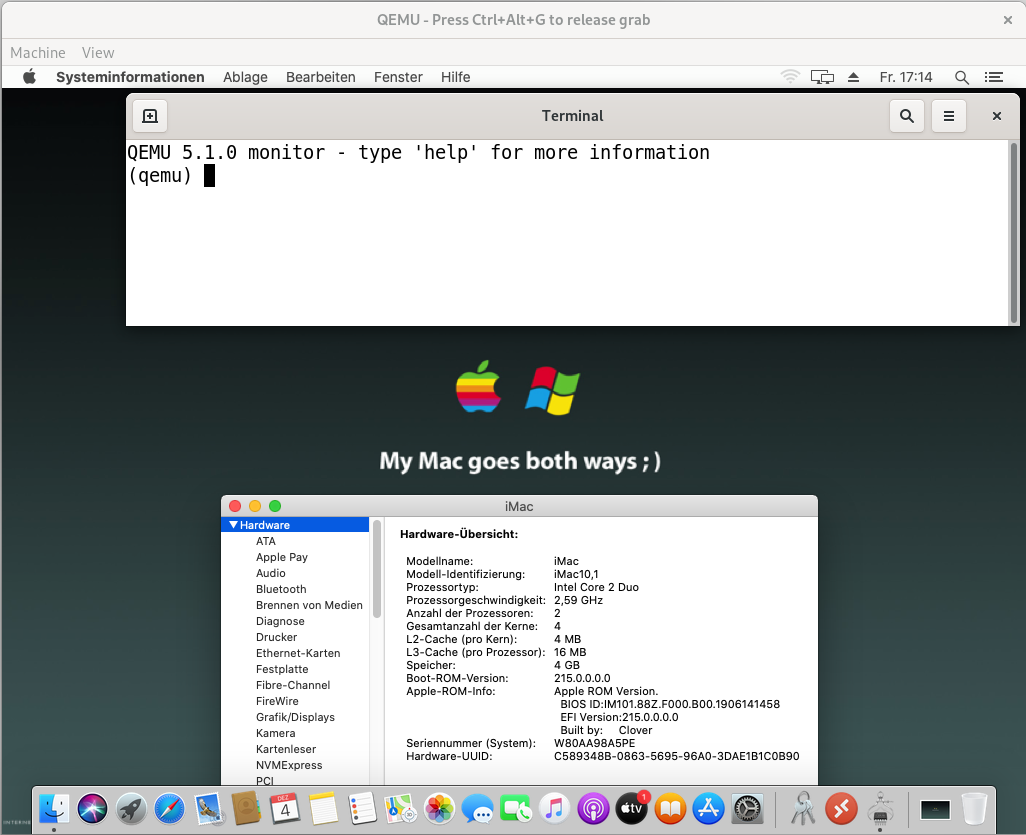Viewport: 1026px width, 835px height.
Task: Open Messages in the Dock
Action: [x=478, y=809]
